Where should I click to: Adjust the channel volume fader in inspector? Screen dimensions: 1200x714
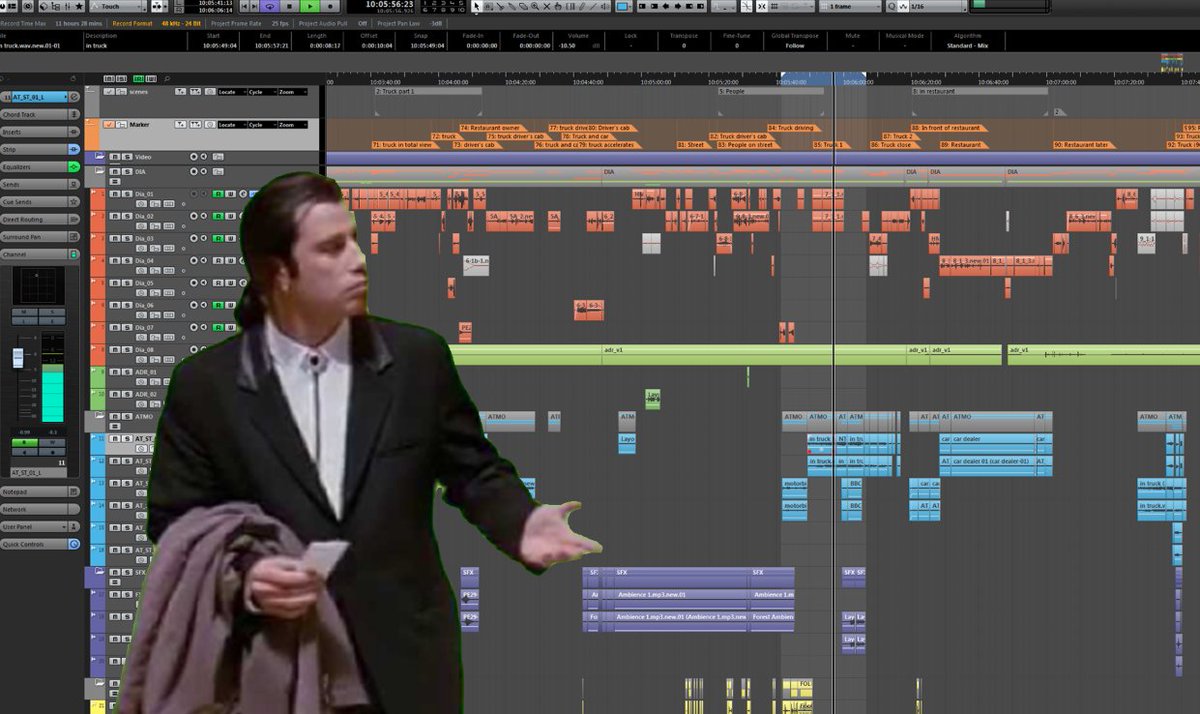[x=17, y=357]
